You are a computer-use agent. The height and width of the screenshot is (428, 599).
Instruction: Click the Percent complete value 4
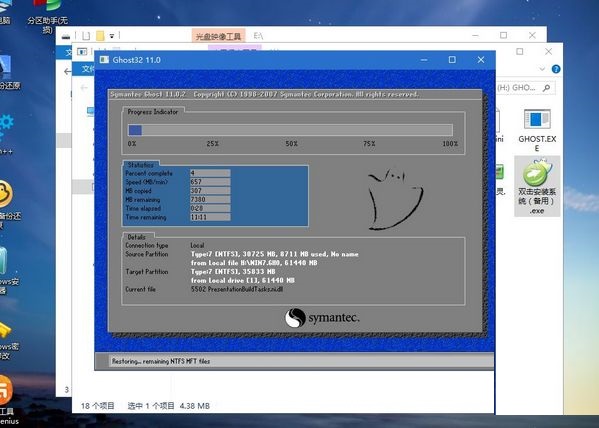210,173
